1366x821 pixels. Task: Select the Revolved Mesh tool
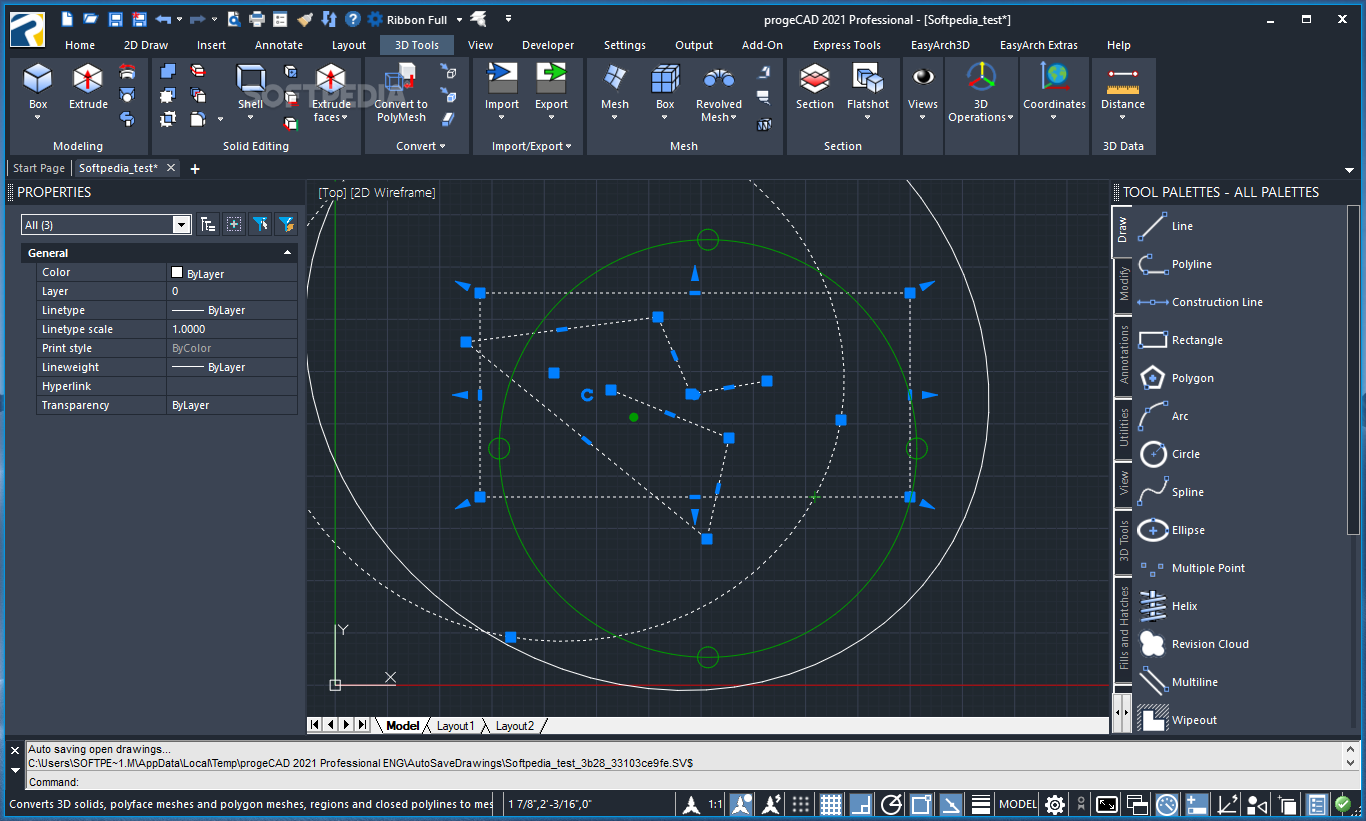point(719,93)
